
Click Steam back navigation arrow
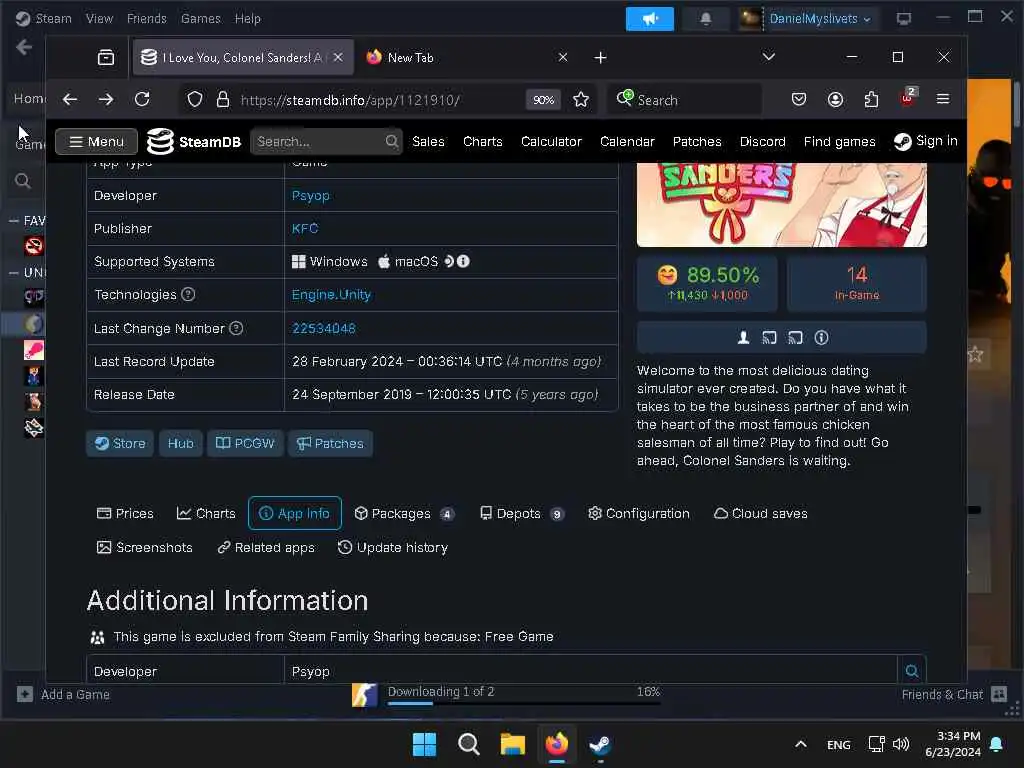[24, 47]
